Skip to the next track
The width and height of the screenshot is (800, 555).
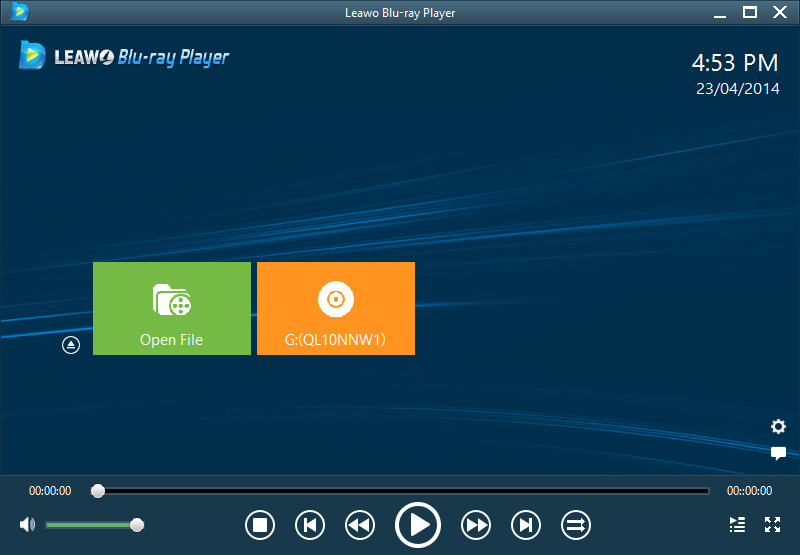tap(526, 524)
